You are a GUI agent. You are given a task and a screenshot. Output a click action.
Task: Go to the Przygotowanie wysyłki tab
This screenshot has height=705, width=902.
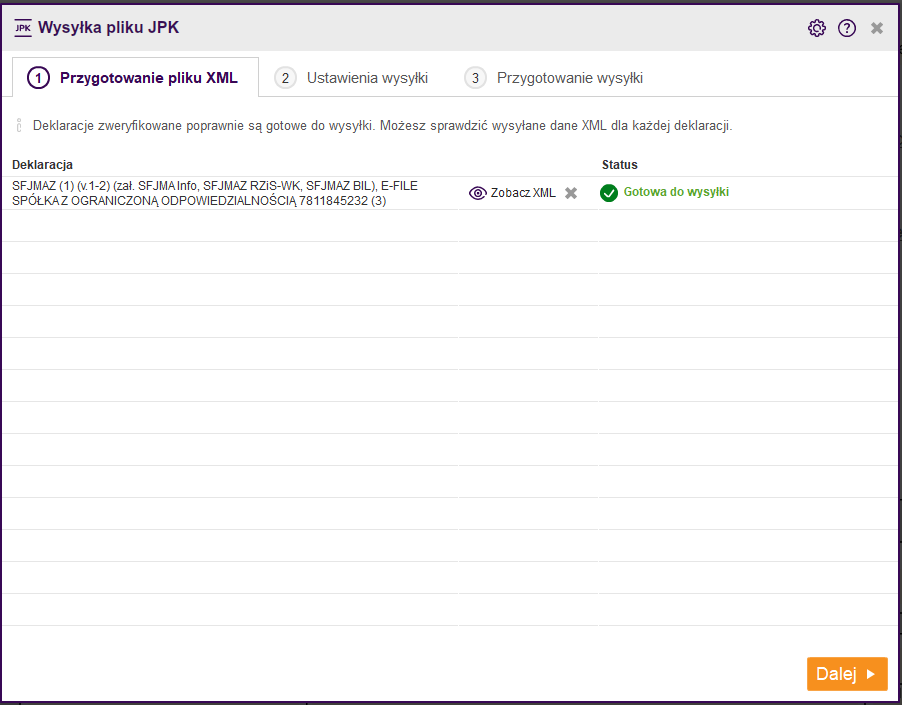(x=553, y=78)
